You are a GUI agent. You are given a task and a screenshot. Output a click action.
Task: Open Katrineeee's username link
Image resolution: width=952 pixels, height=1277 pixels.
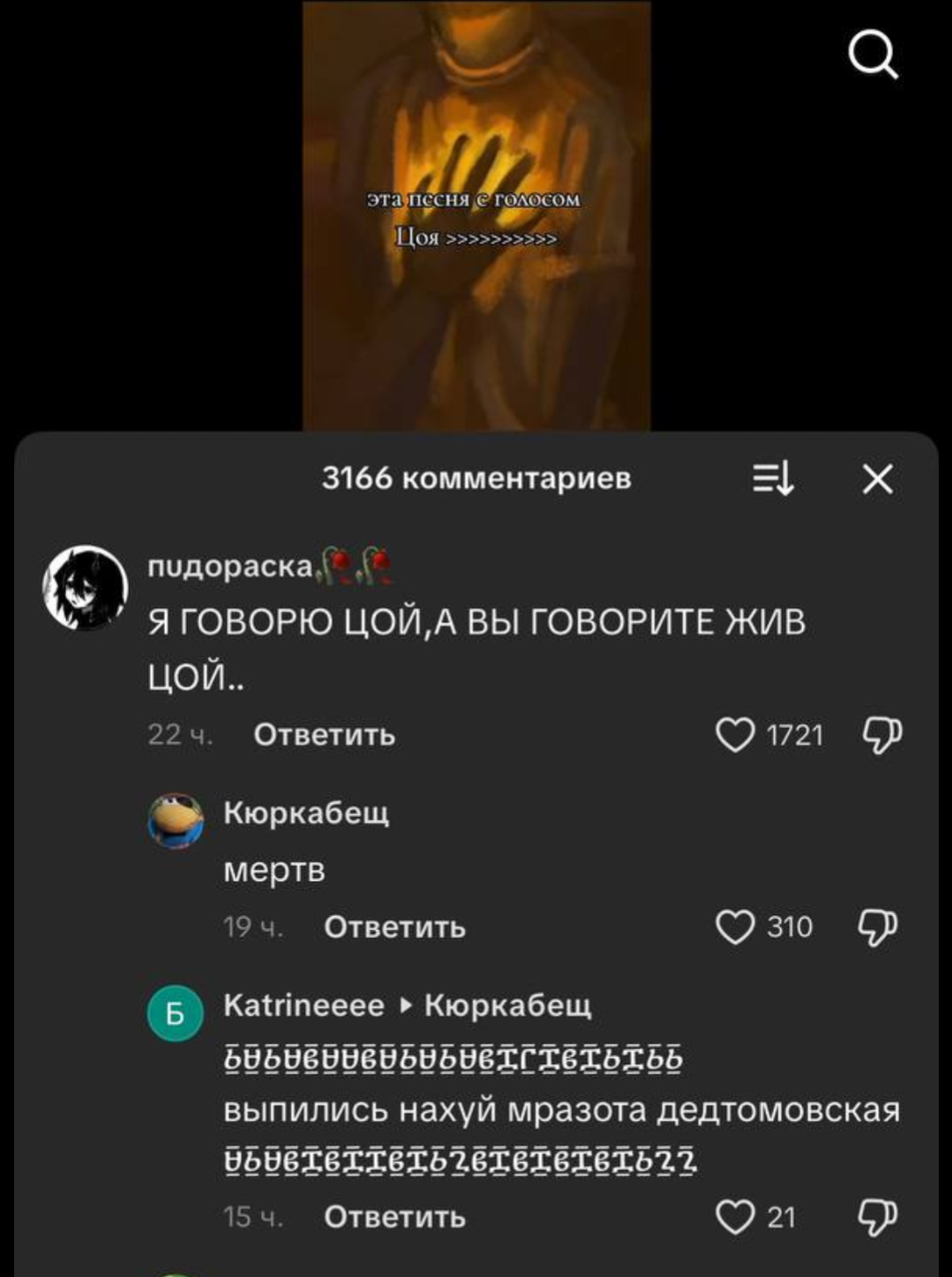pyautogui.click(x=304, y=1004)
